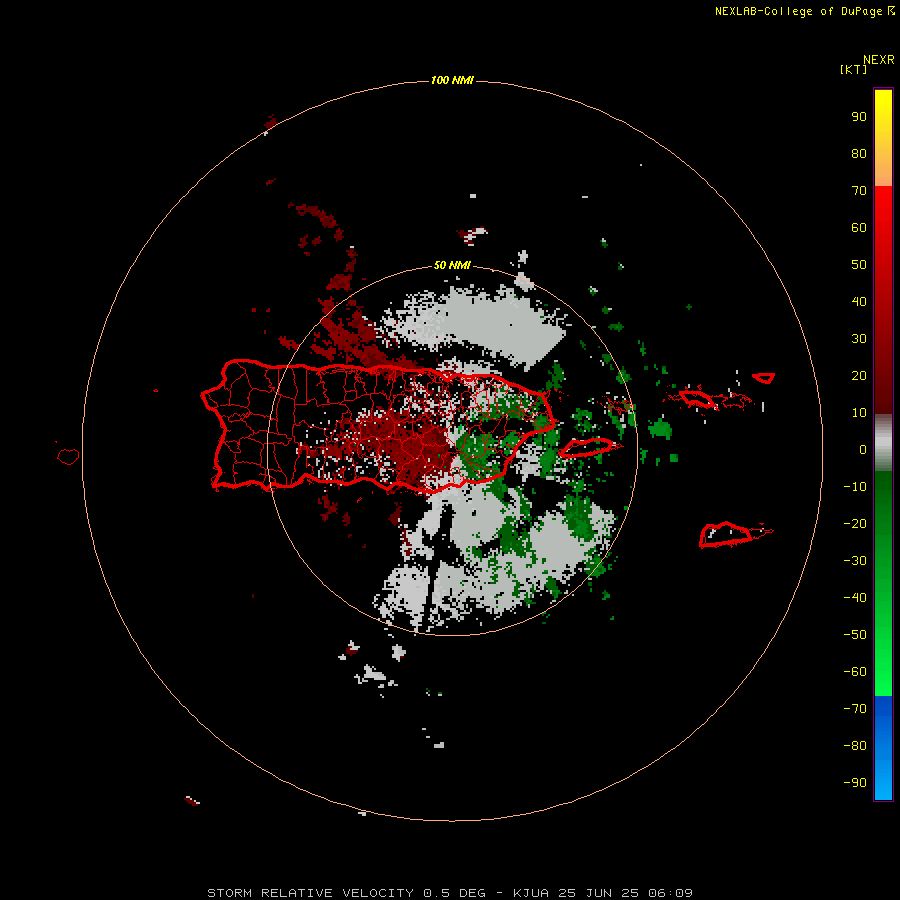Click the 20 value on the velocity legend
900x900 pixels.
[859, 375]
